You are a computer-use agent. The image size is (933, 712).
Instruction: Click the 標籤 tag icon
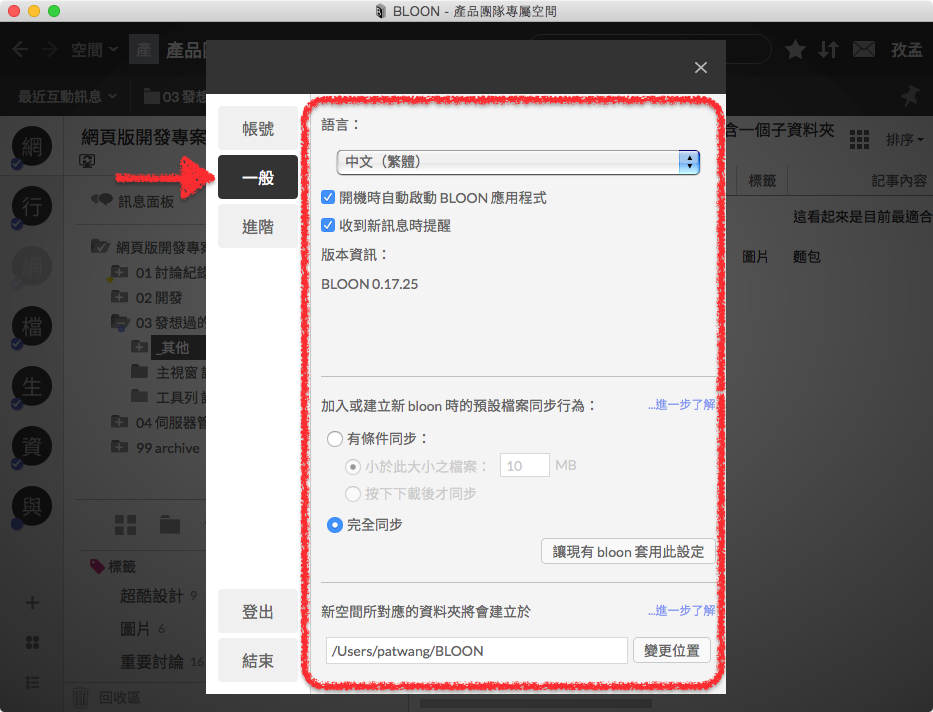[97, 566]
